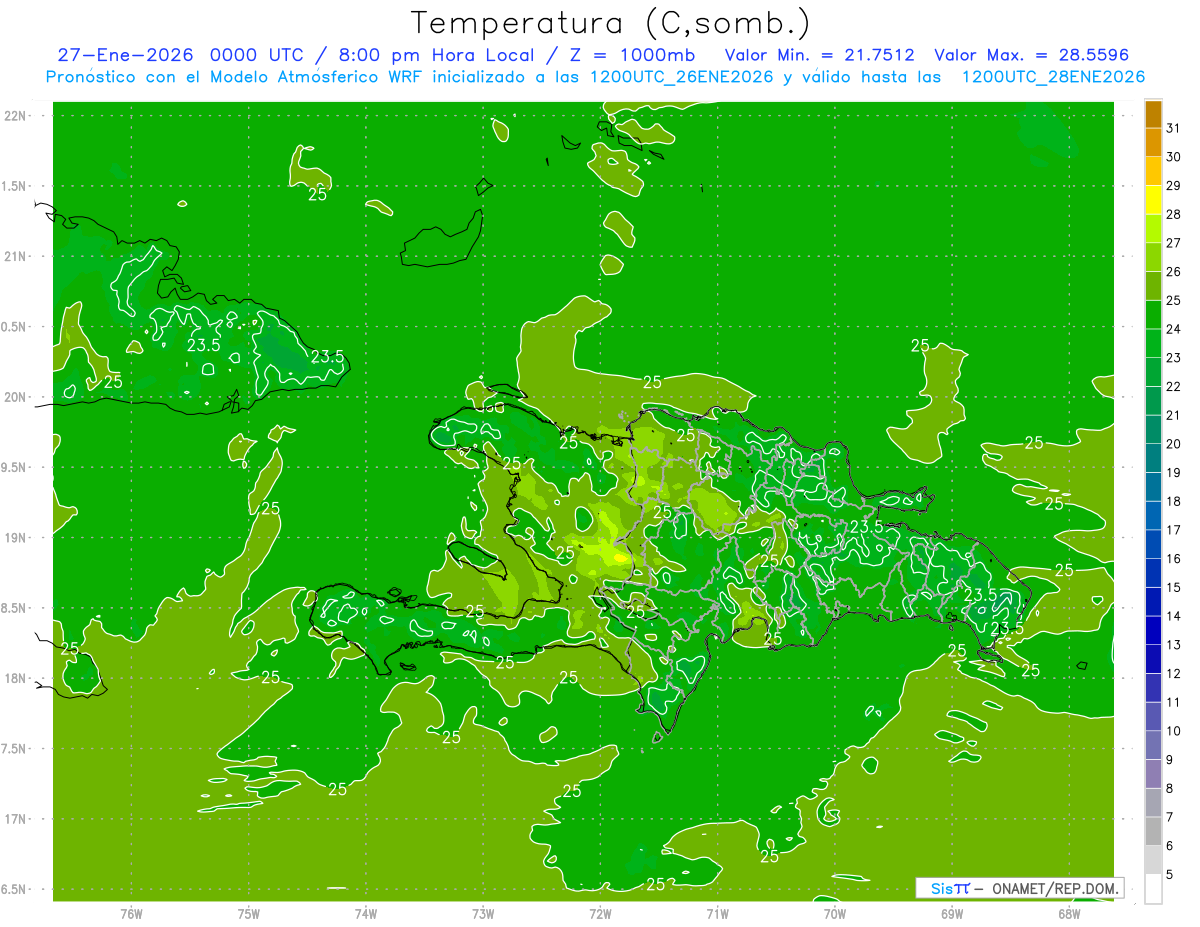This screenshot has width=1200, height=927.
Task: Click the "19N" latitude axis label
Action: (16, 538)
